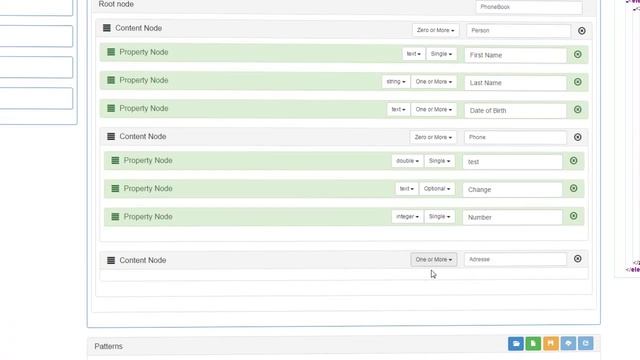Screen dimensions: 640x360
Task: Open the One or More dropdown for Adresse
Action: [433, 260]
